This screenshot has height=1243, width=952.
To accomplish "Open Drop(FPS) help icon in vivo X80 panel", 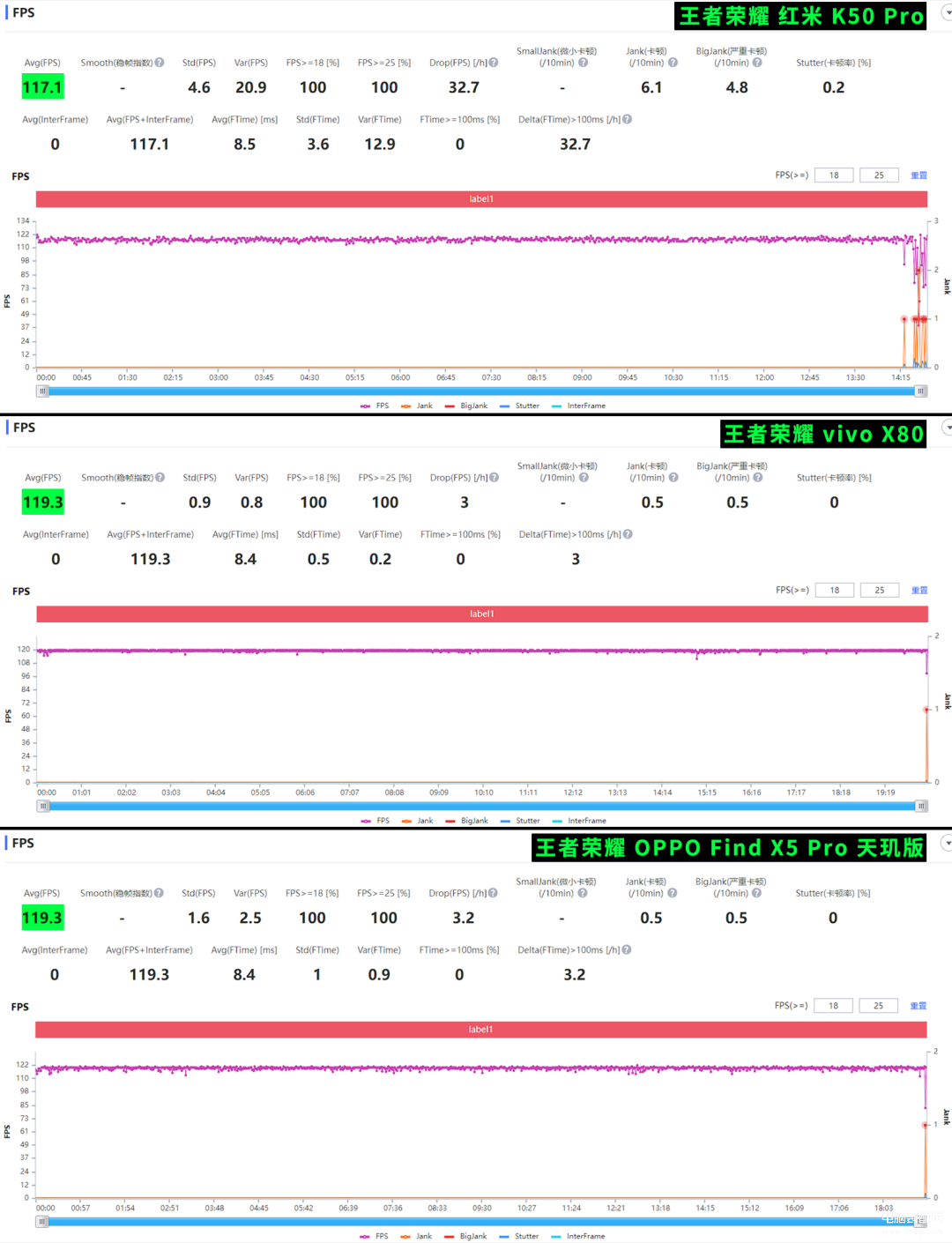I will coord(495,478).
